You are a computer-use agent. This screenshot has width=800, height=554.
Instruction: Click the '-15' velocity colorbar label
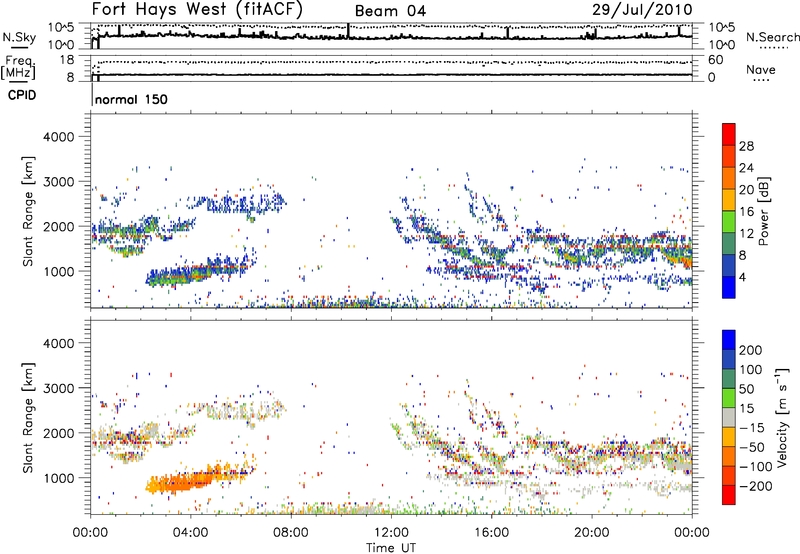point(752,428)
